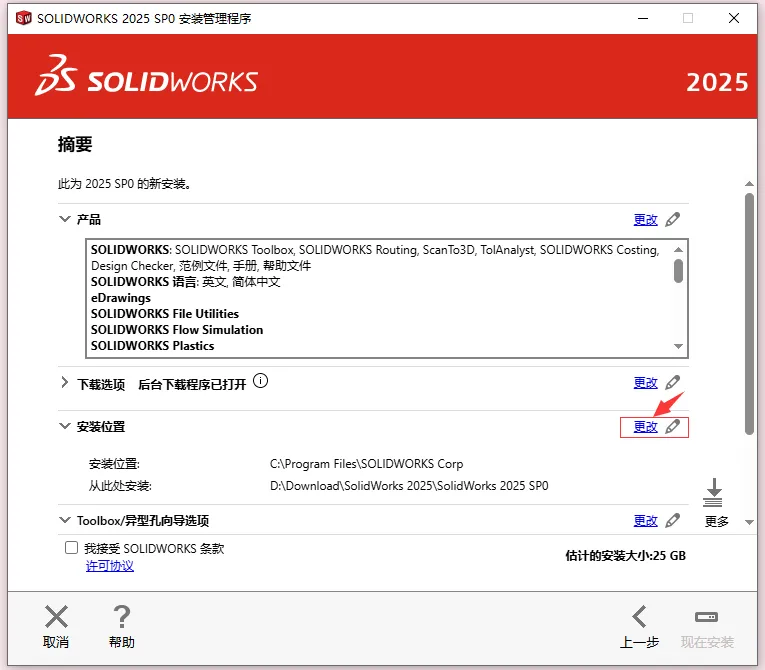Viewport: 765px width, 670px height.
Task: Click 更改 link for 产品
Action: (x=645, y=220)
